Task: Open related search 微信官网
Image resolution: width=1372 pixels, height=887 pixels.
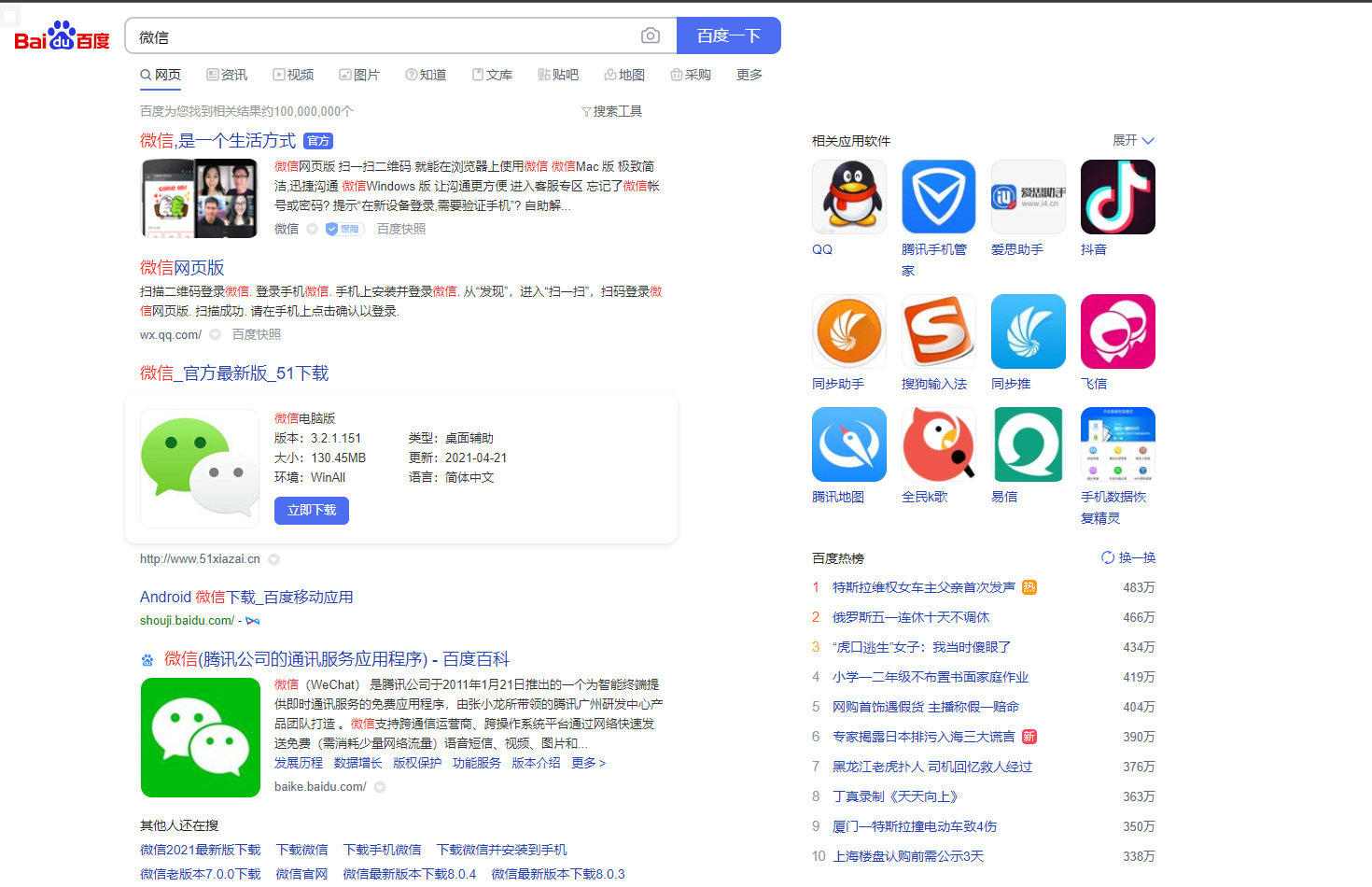Action: tap(301, 874)
